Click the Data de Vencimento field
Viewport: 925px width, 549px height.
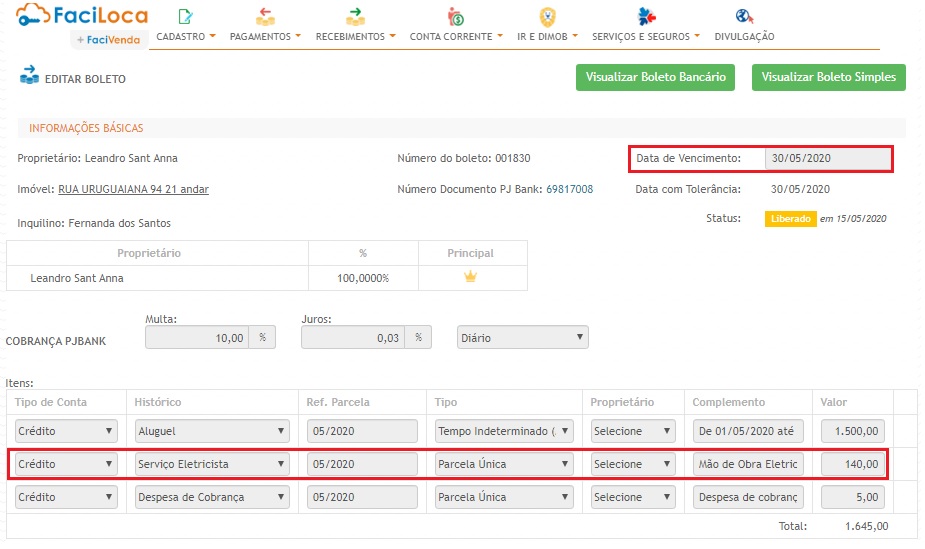pyautogui.click(x=825, y=158)
